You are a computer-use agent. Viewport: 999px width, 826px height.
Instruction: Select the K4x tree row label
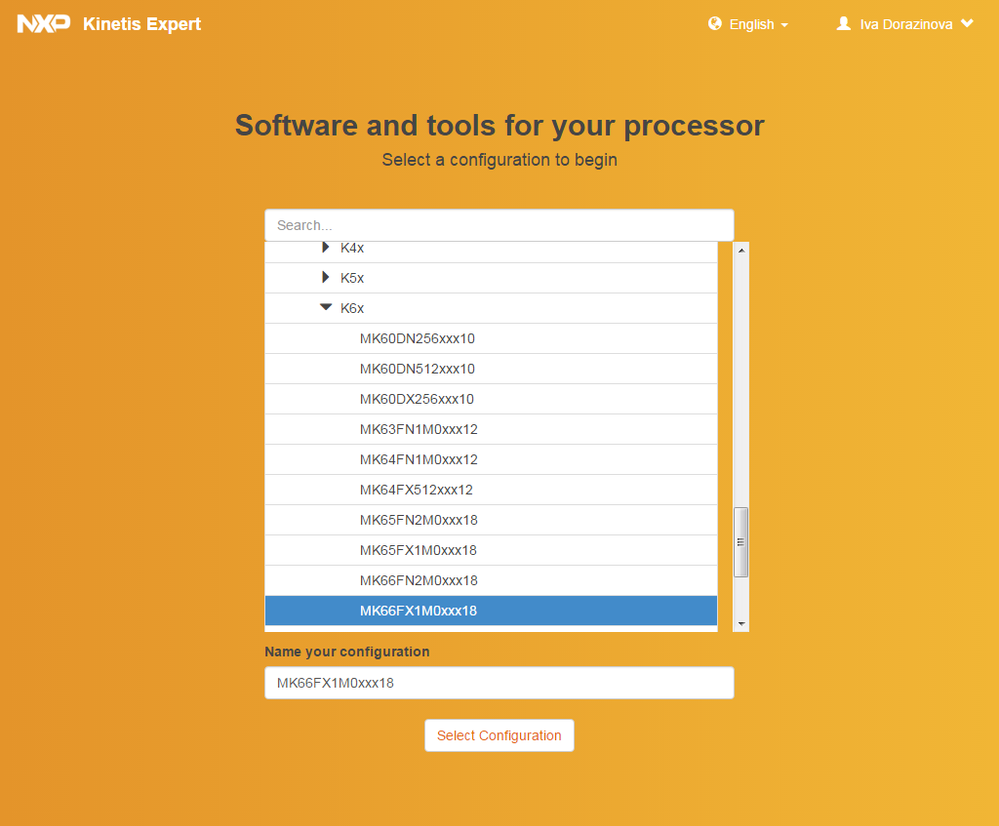352,248
